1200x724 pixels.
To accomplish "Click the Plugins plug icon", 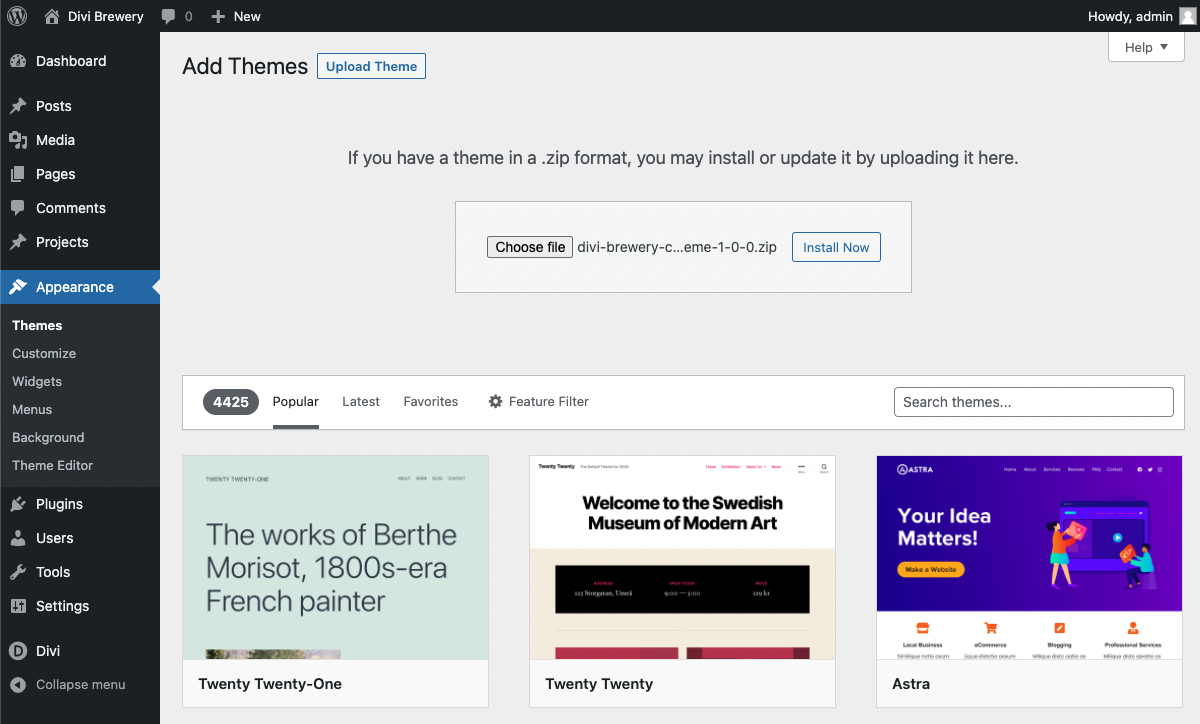I will click(18, 504).
